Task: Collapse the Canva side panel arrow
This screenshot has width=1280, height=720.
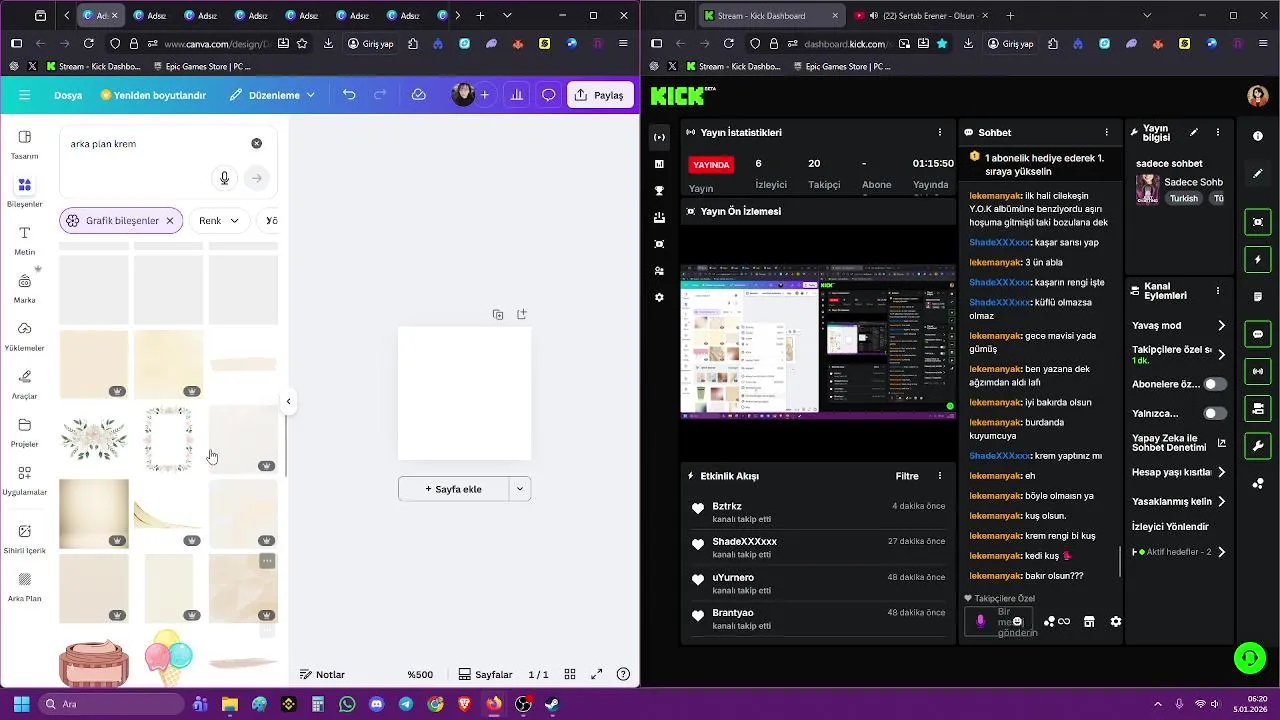Action: 288,401
